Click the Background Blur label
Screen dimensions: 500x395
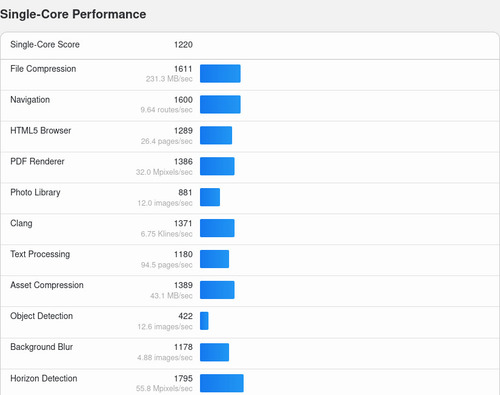pos(41,347)
